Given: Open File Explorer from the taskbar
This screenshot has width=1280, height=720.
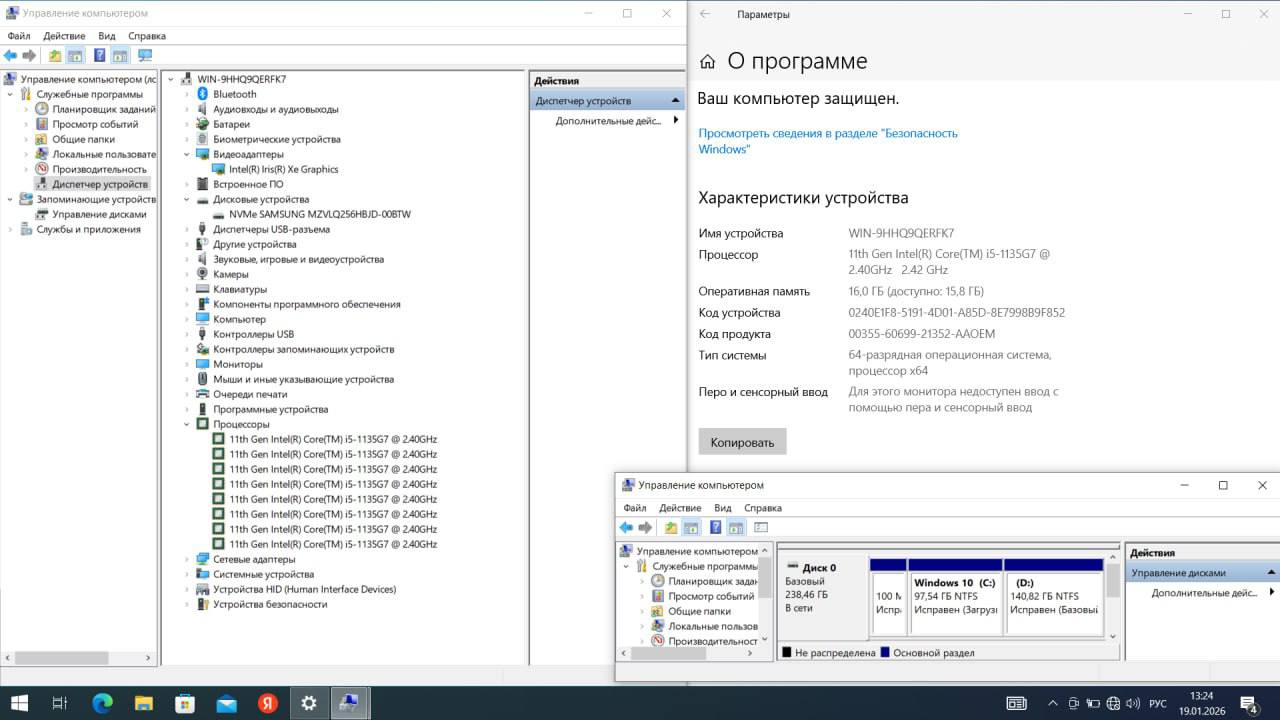Looking at the screenshot, I should [143, 703].
